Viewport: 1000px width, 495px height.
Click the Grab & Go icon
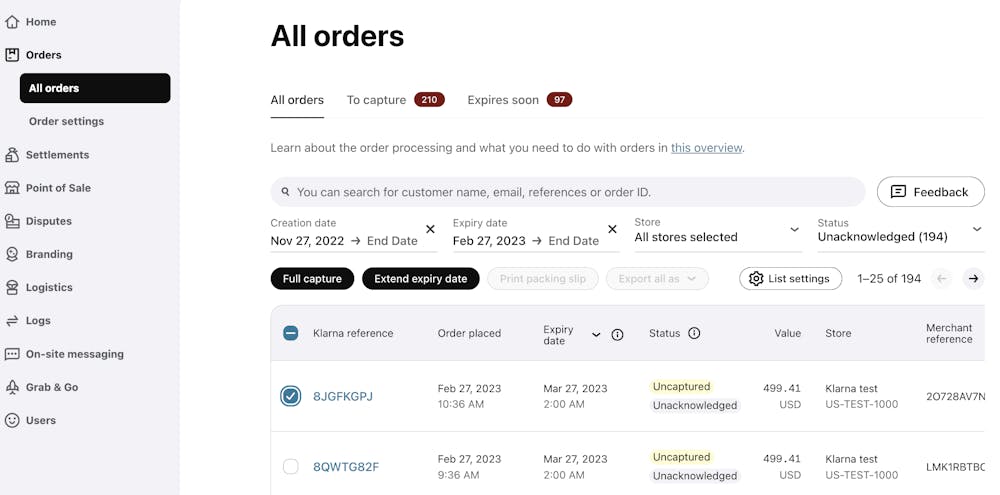tap(11, 387)
